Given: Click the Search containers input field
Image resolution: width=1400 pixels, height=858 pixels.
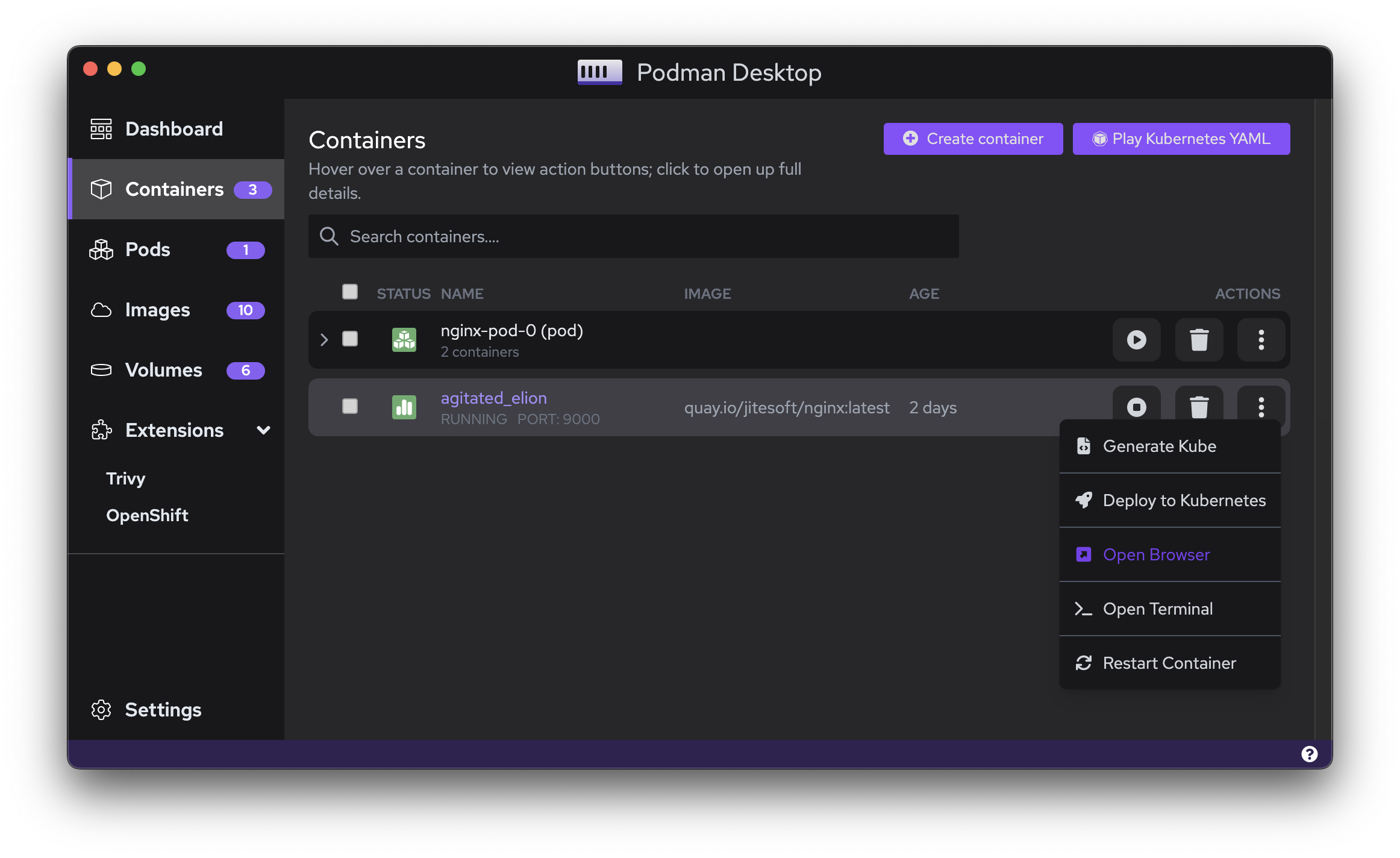Looking at the screenshot, I should click(633, 237).
